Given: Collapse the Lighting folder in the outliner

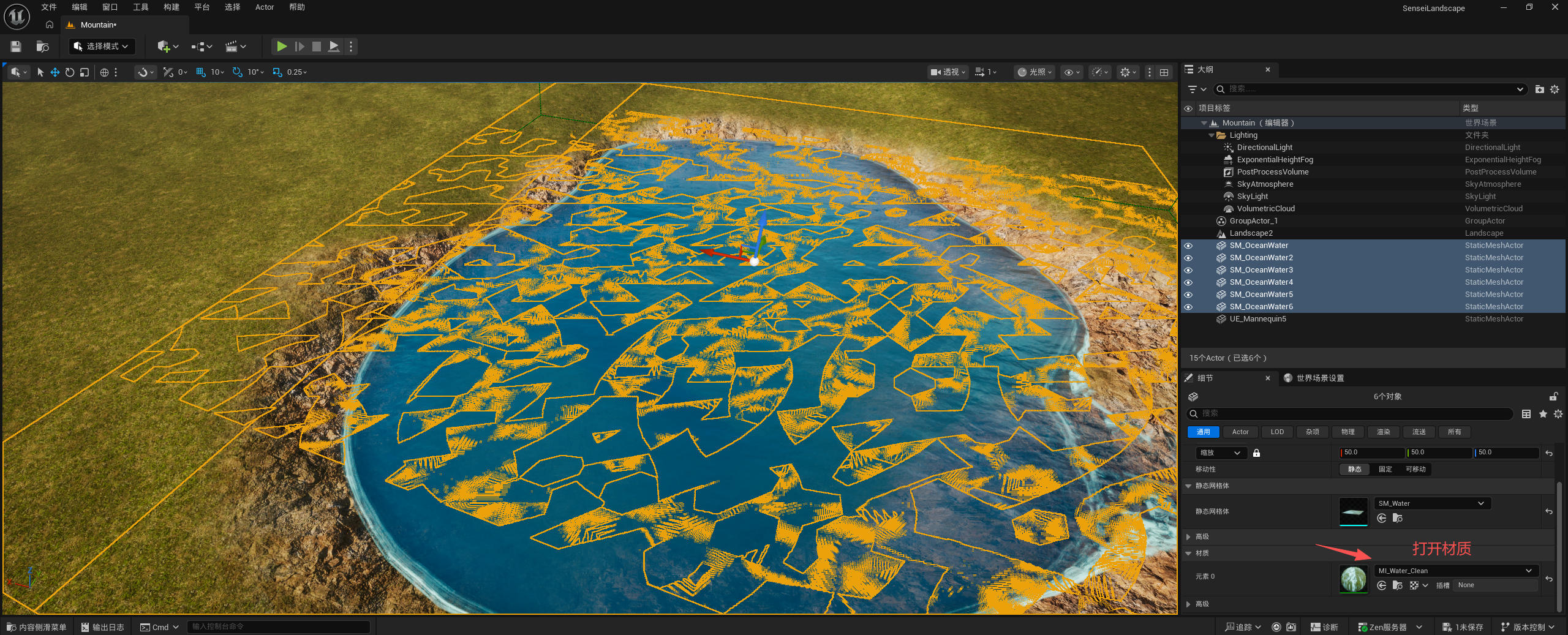Looking at the screenshot, I should tap(1211, 135).
